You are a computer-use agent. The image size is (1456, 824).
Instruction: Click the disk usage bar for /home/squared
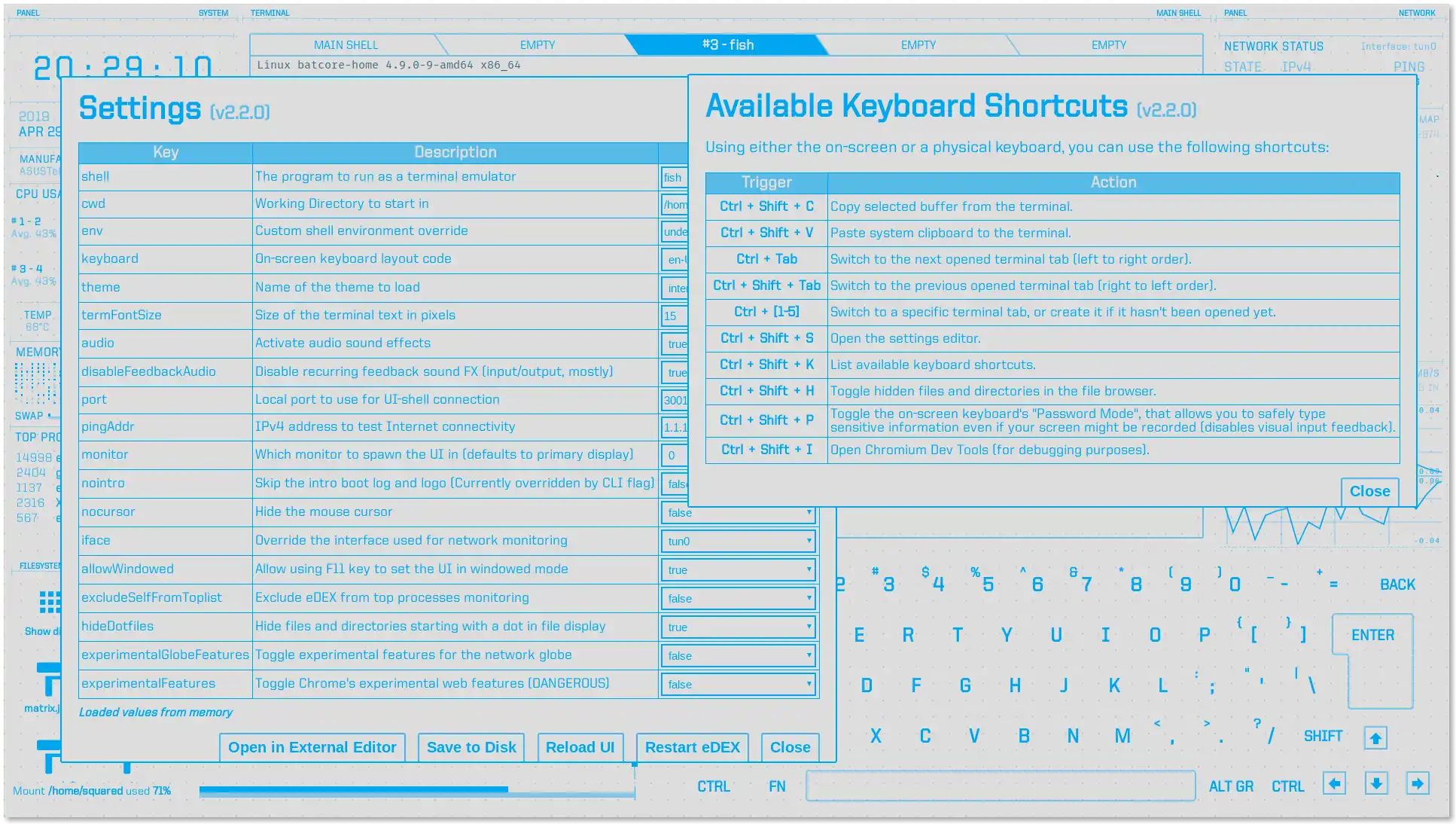(x=416, y=790)
